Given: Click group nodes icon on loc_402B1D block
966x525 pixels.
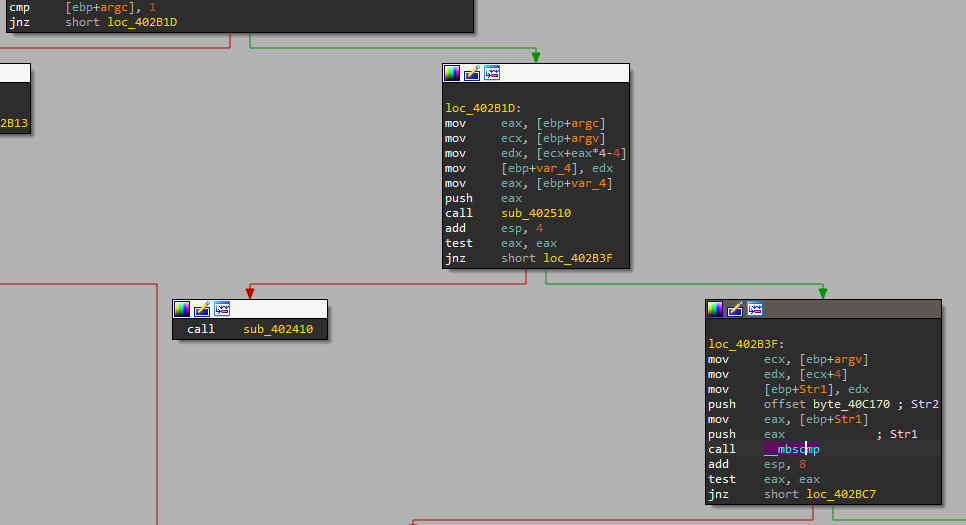Looking at the screenshot, I should 491,73.
